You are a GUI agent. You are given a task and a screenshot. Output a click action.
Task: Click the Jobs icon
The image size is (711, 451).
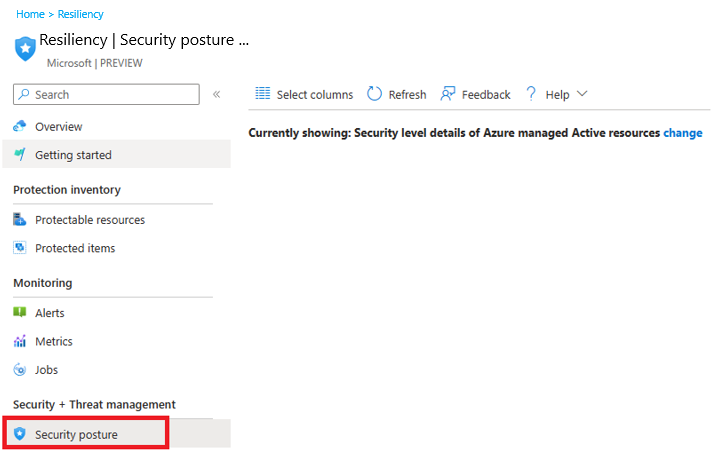(x=19, y=369)
